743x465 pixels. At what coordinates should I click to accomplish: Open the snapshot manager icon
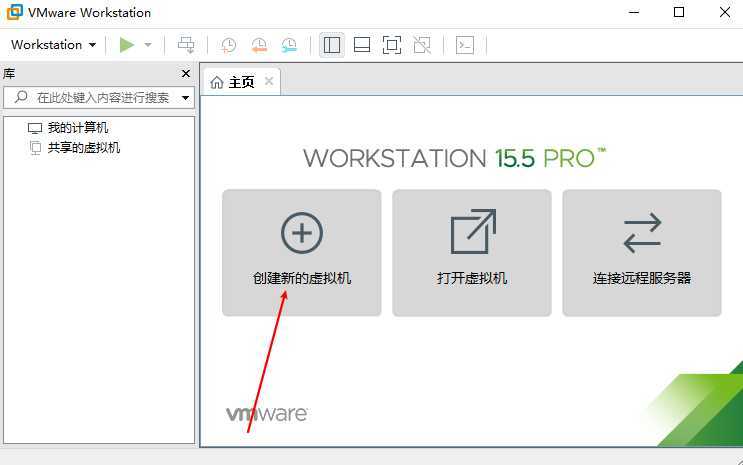click(289, 45)
